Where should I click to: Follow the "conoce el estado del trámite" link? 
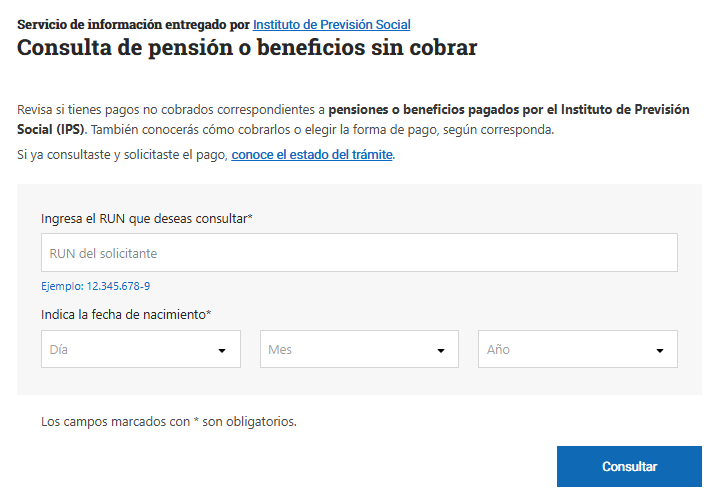tap(312, 155)
